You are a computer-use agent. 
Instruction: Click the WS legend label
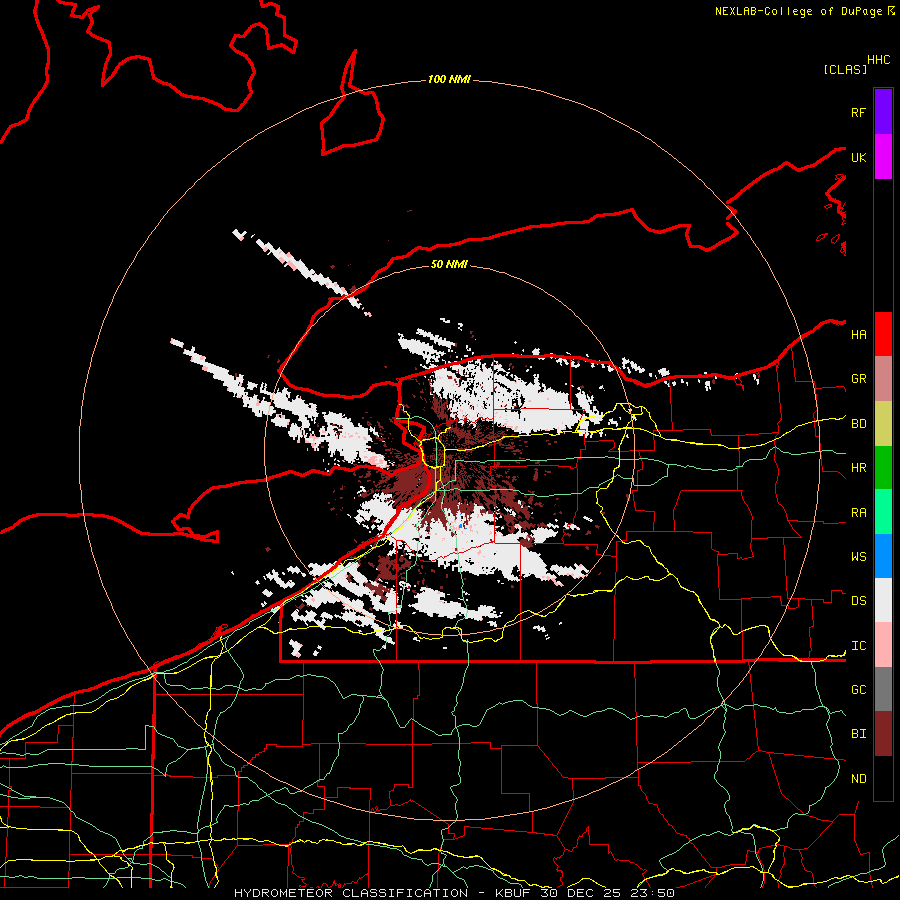[x=858, y=556]
